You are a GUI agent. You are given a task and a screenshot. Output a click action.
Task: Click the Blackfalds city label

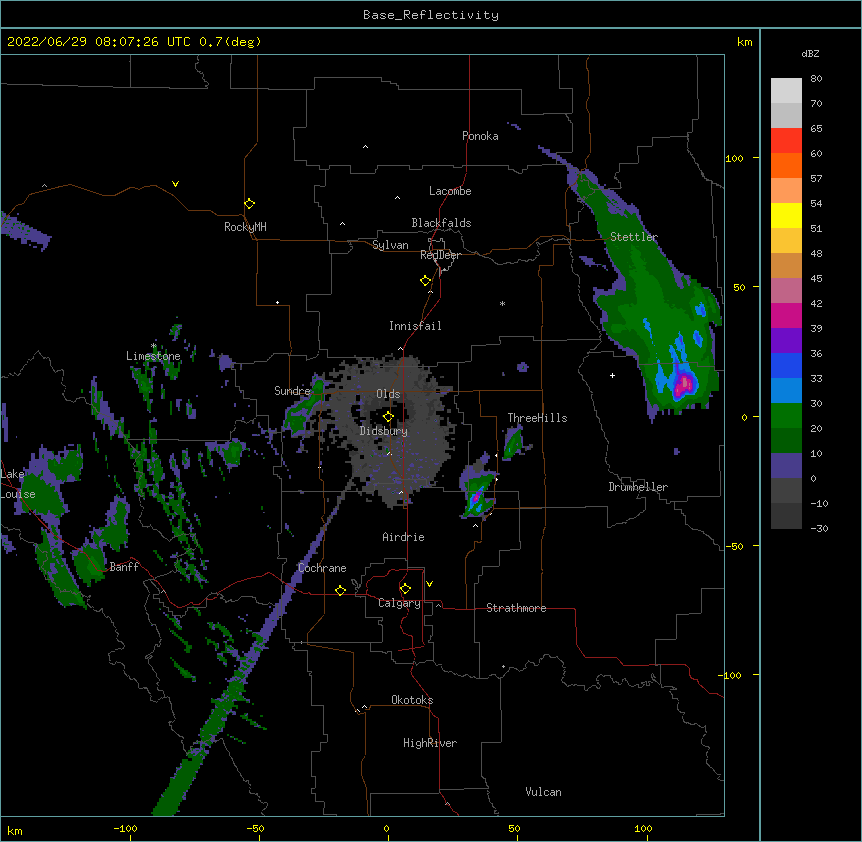(441, 223)
